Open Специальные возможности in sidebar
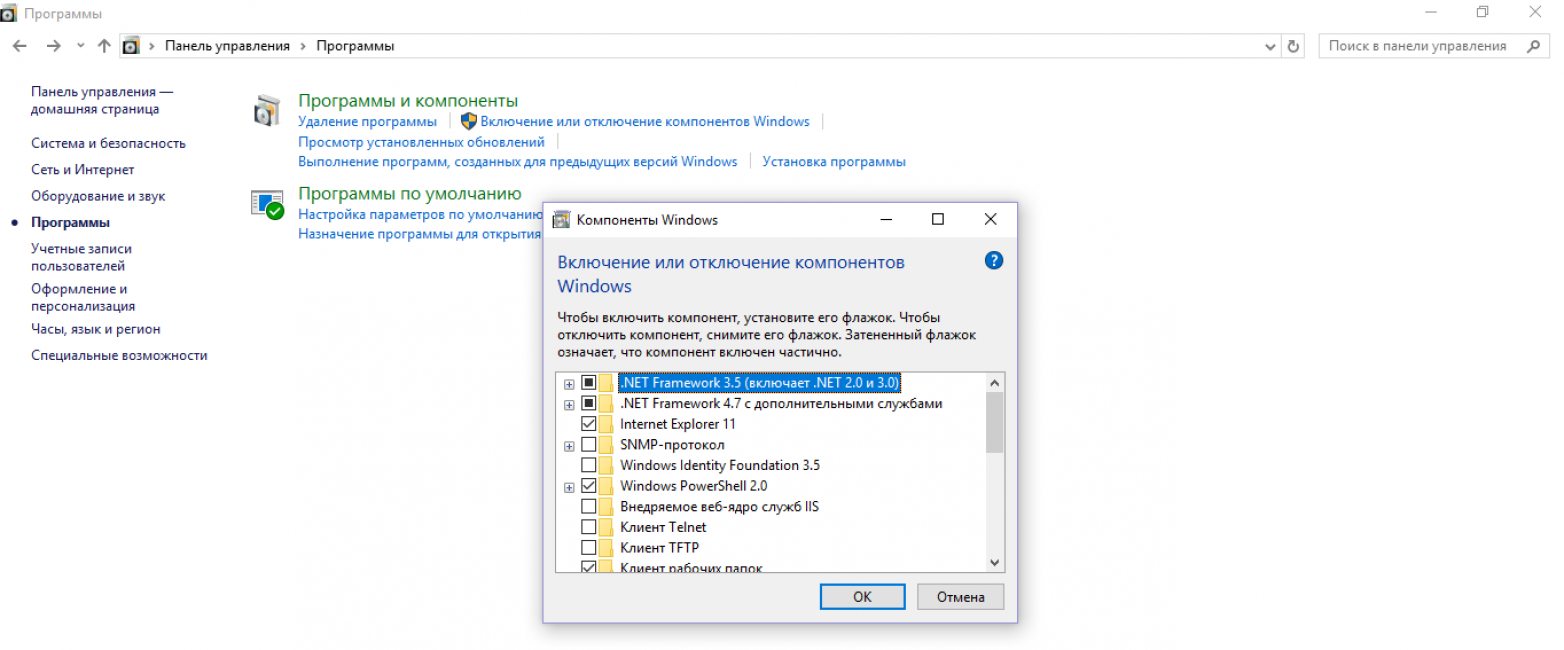Image resolution: width=1564 pixels, height=650 pixels. click(x=119, y=355)
